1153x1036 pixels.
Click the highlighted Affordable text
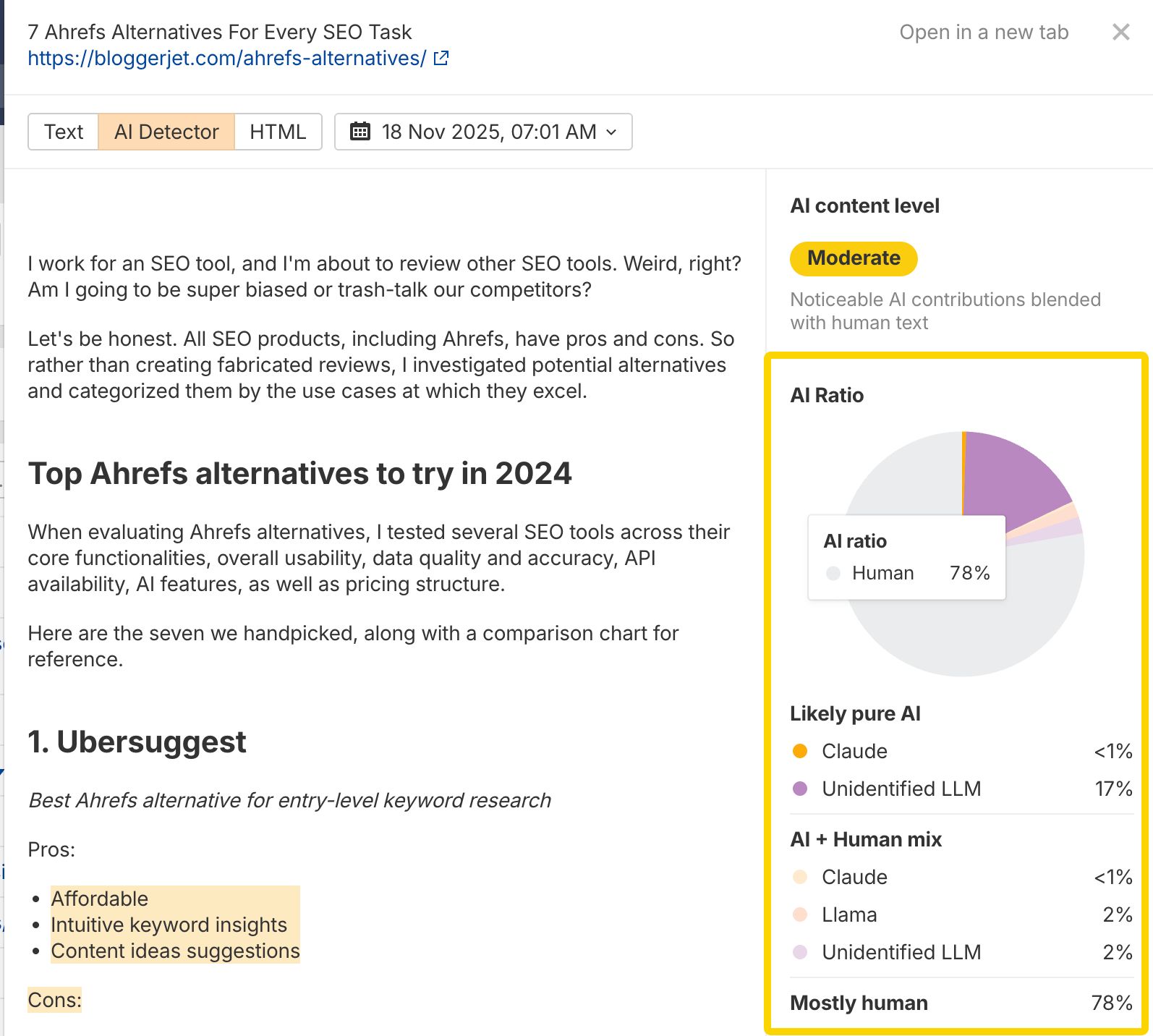pos(100,899)
